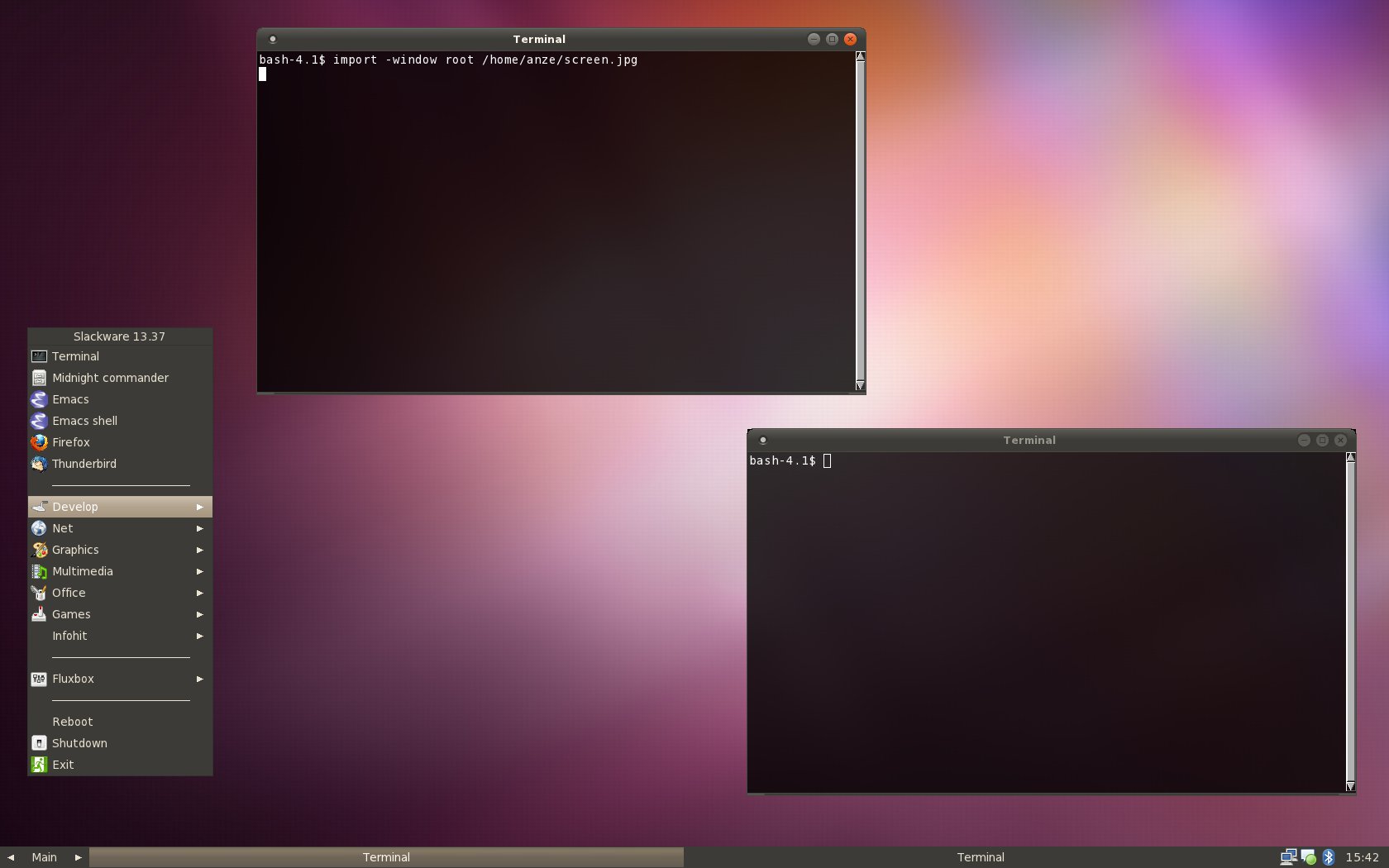Screen dimensions: 1389x868
Task: Open the window menu dot of the lower Terminal
Action: pos(762,441)
